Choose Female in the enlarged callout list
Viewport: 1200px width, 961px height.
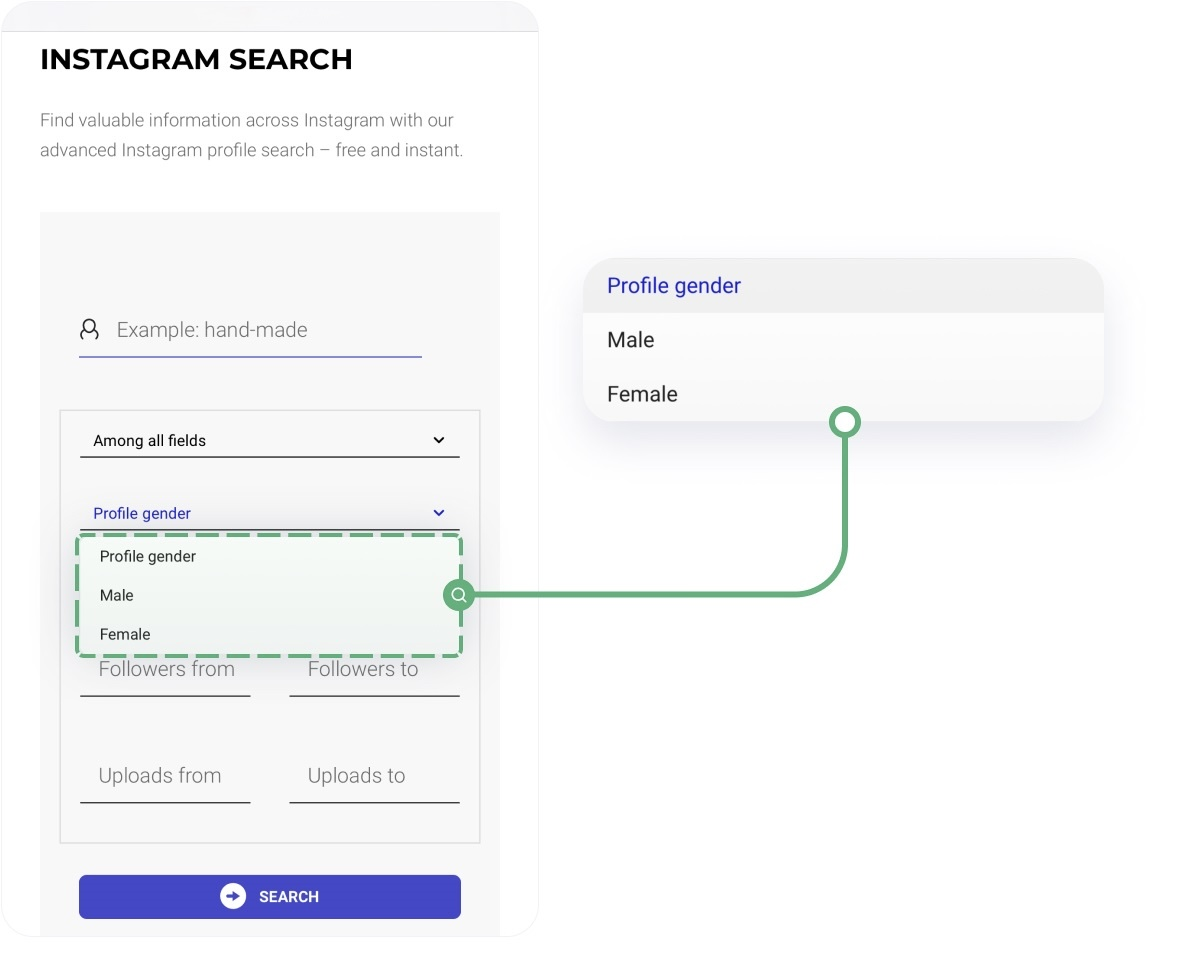click(641, 394)
